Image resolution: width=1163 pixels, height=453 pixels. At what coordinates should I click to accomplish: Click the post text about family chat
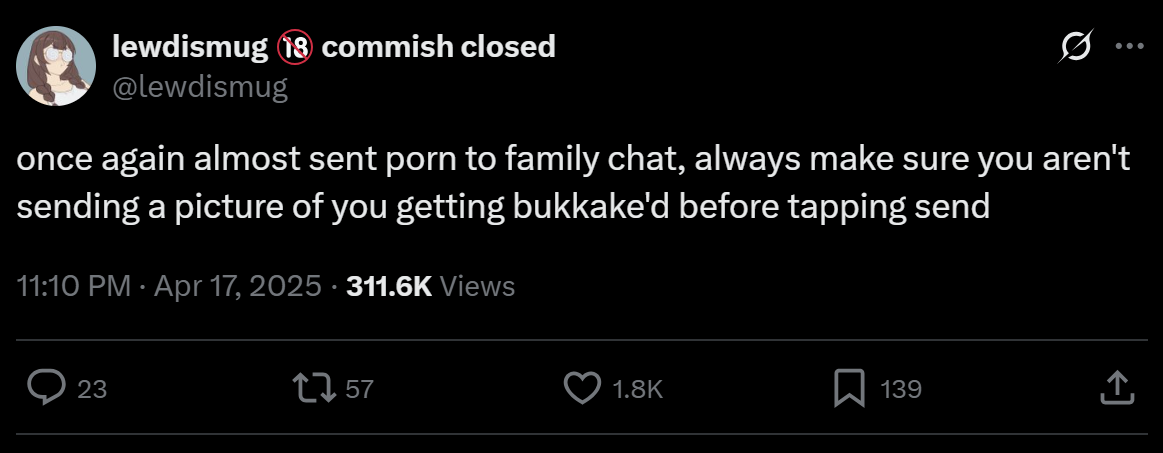[573, 183]
